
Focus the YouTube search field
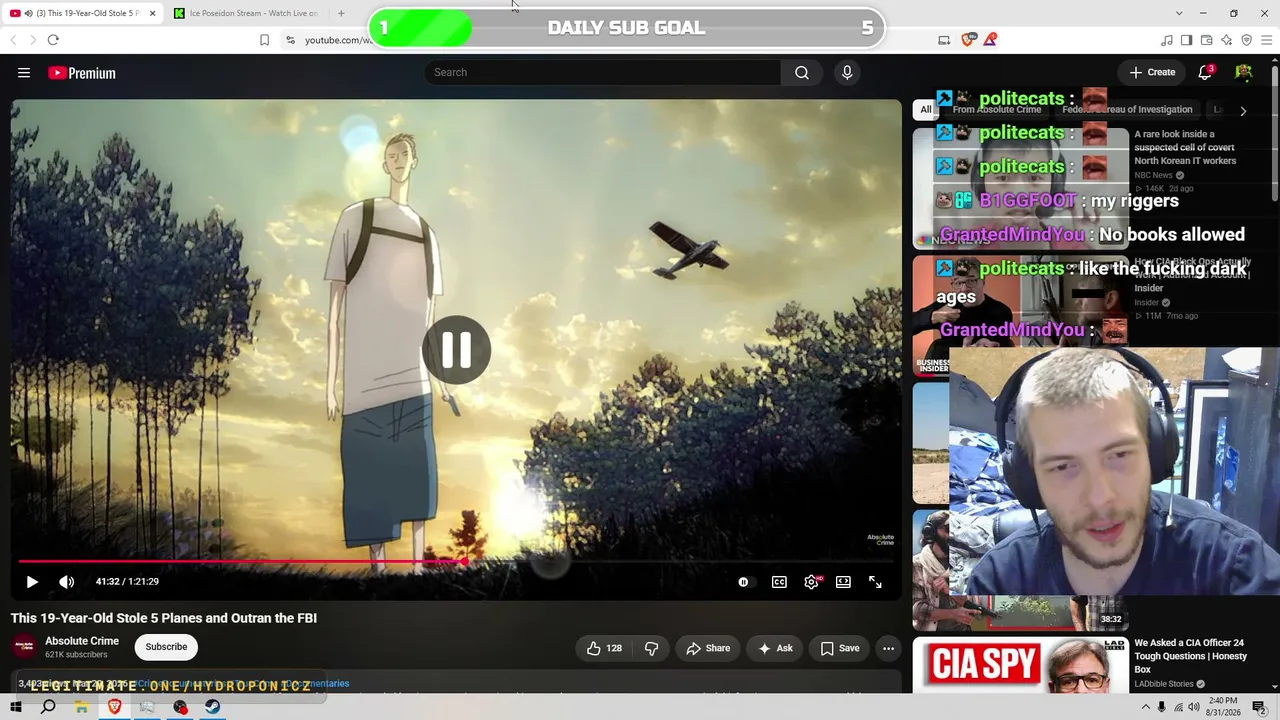point(603,72)
